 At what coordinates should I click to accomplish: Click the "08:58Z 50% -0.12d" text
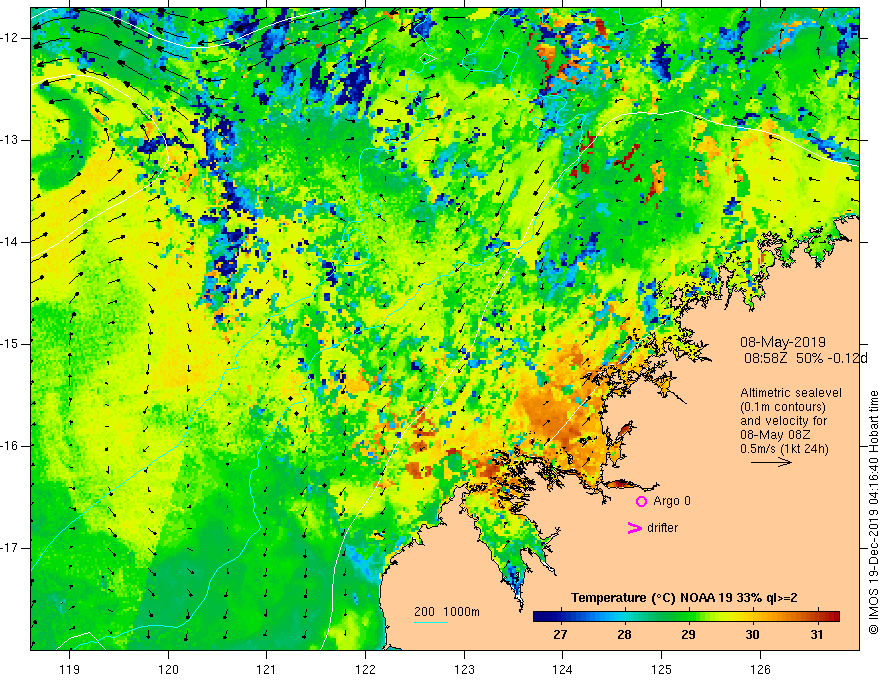pos(806,358)
